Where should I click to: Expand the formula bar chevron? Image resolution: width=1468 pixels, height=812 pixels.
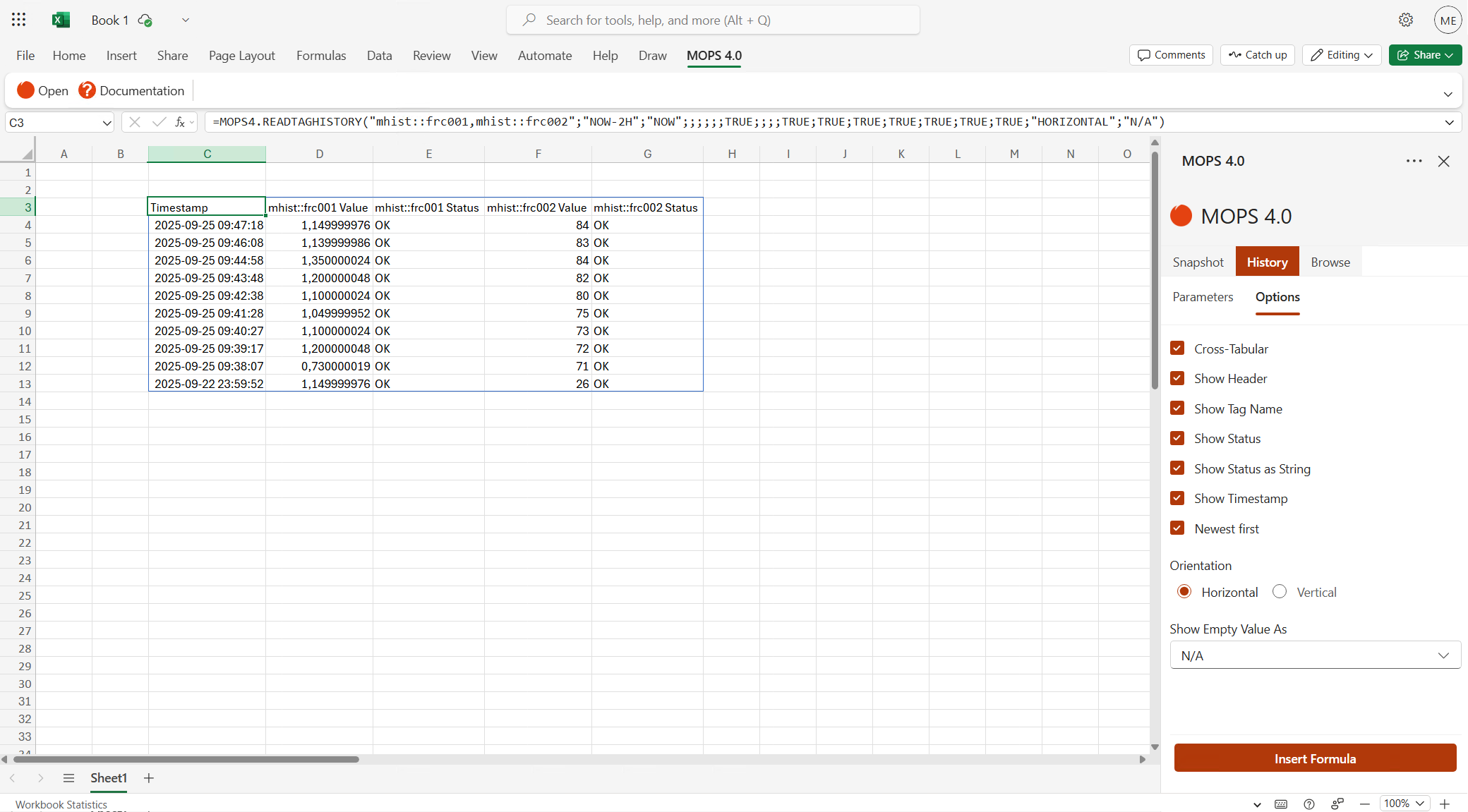1449,122
